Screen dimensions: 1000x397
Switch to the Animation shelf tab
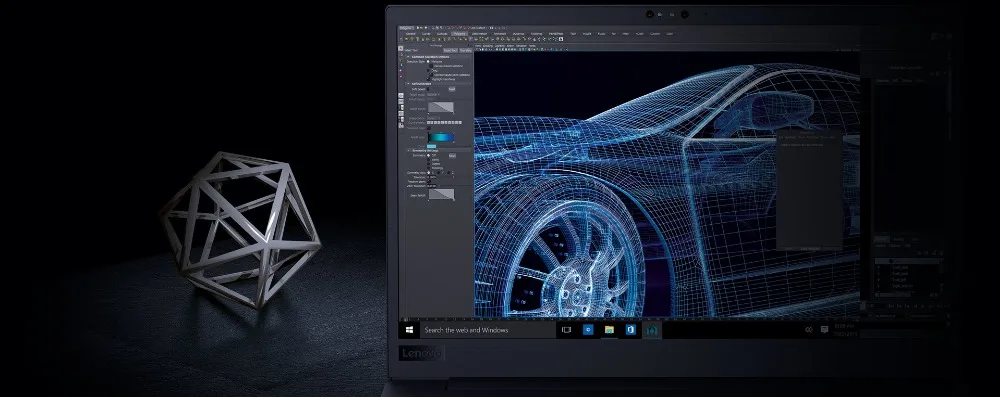[499, 34]
